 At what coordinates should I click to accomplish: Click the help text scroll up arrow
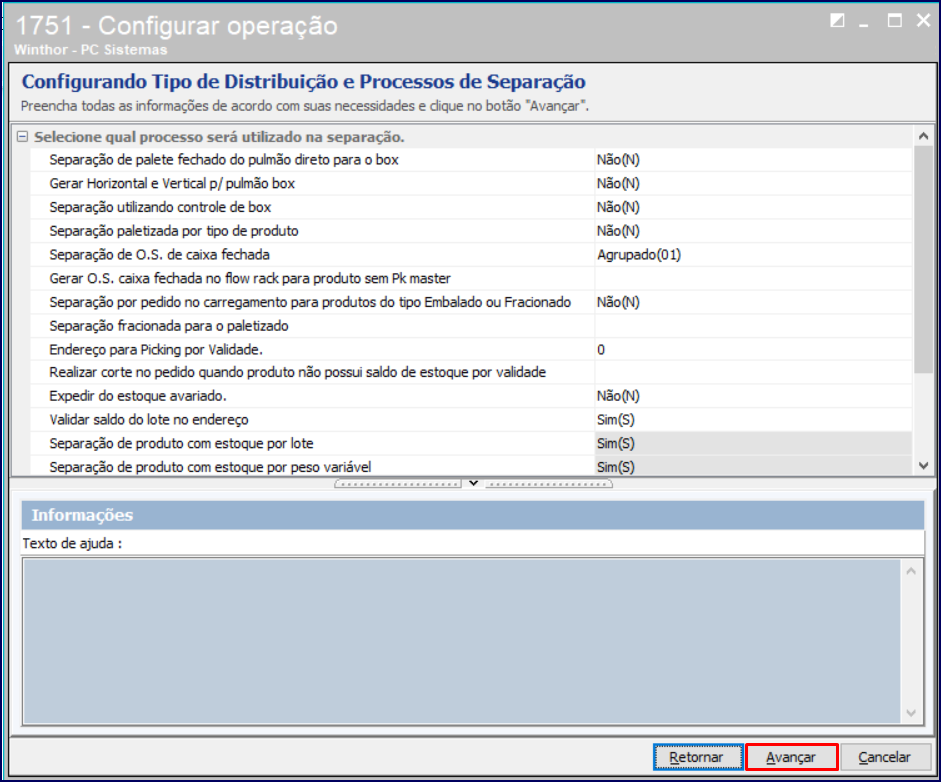click(x=910, y=571)
